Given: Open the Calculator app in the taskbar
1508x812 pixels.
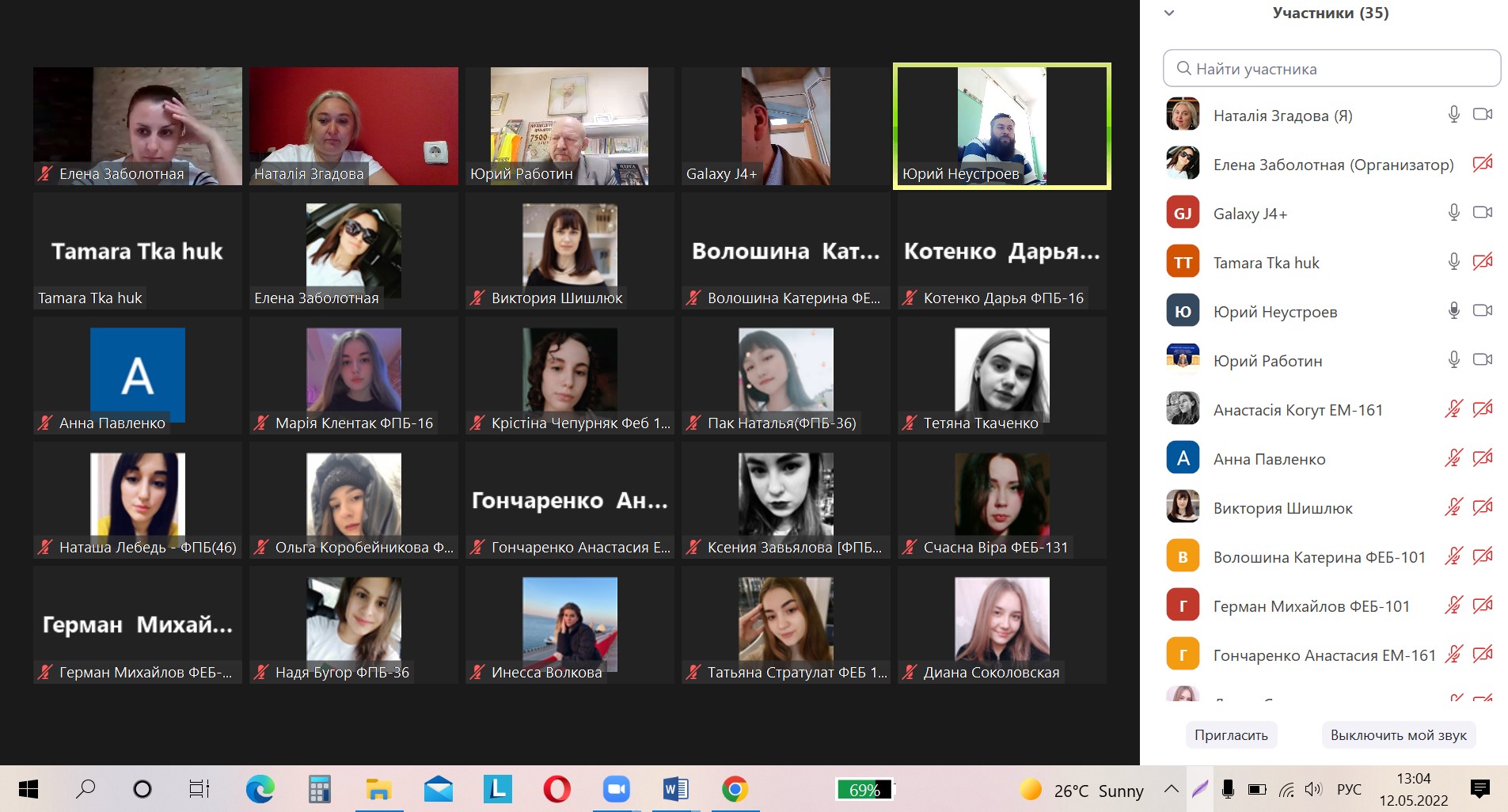Looking at the screenshot, I should (319, 789).
